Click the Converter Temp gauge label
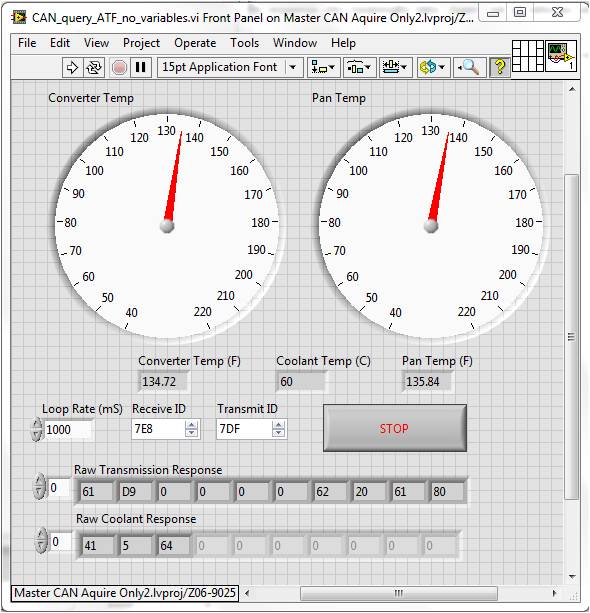 pyautogui.click(x=91, y=98)
